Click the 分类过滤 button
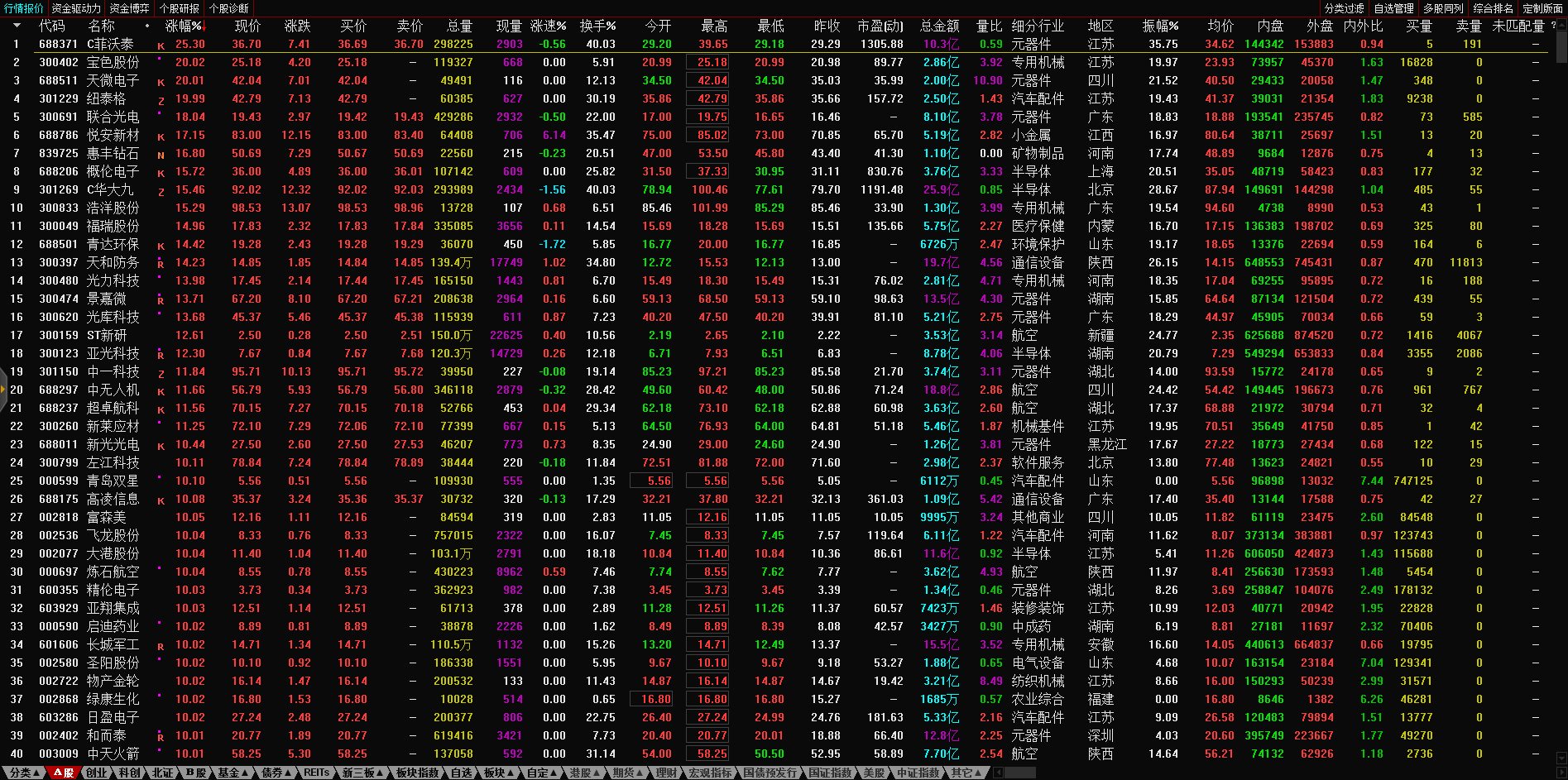This screenshot has height=780, width=1568. [1344, 8]
